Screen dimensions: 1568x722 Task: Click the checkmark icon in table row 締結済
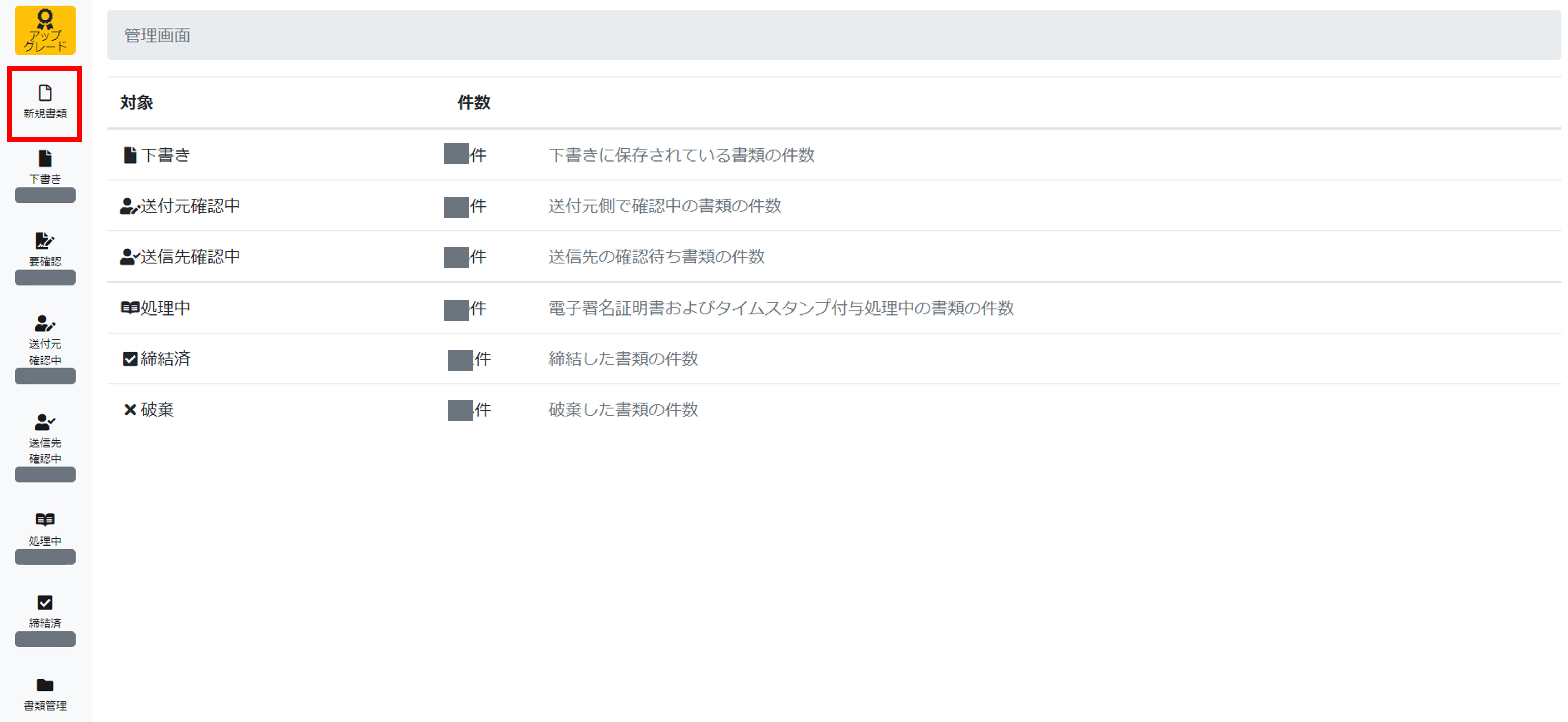coord(130,359)
